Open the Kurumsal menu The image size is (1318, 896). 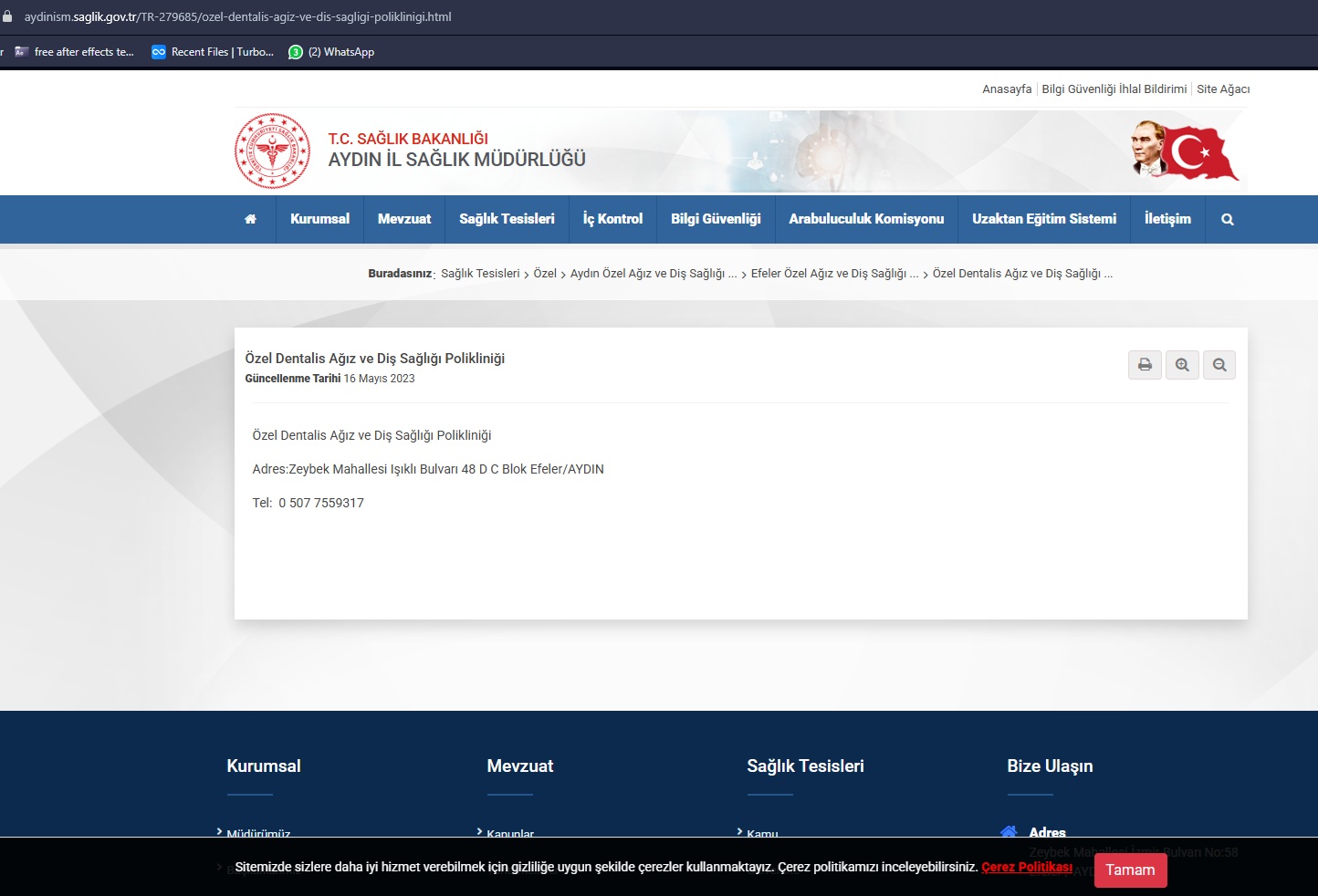(x=319, y=219)
